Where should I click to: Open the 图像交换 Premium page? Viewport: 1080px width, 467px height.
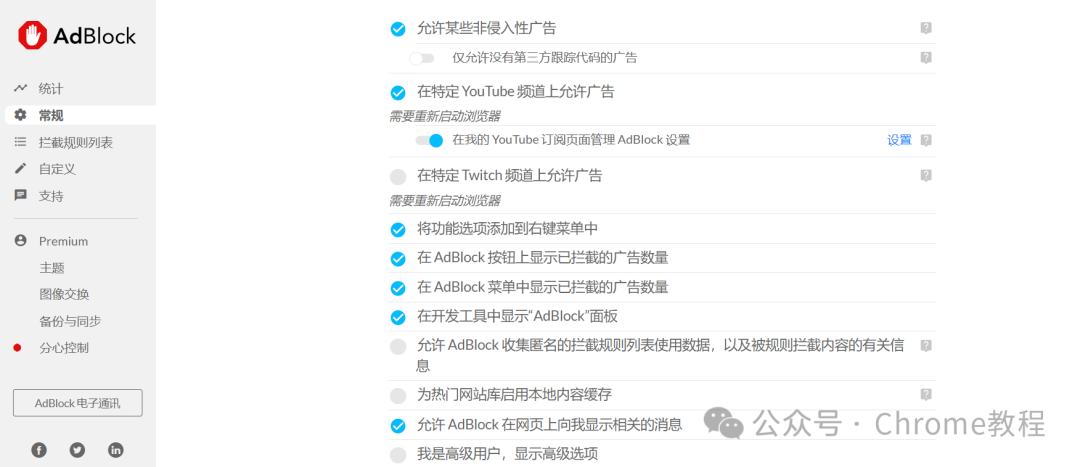[64, 295]
